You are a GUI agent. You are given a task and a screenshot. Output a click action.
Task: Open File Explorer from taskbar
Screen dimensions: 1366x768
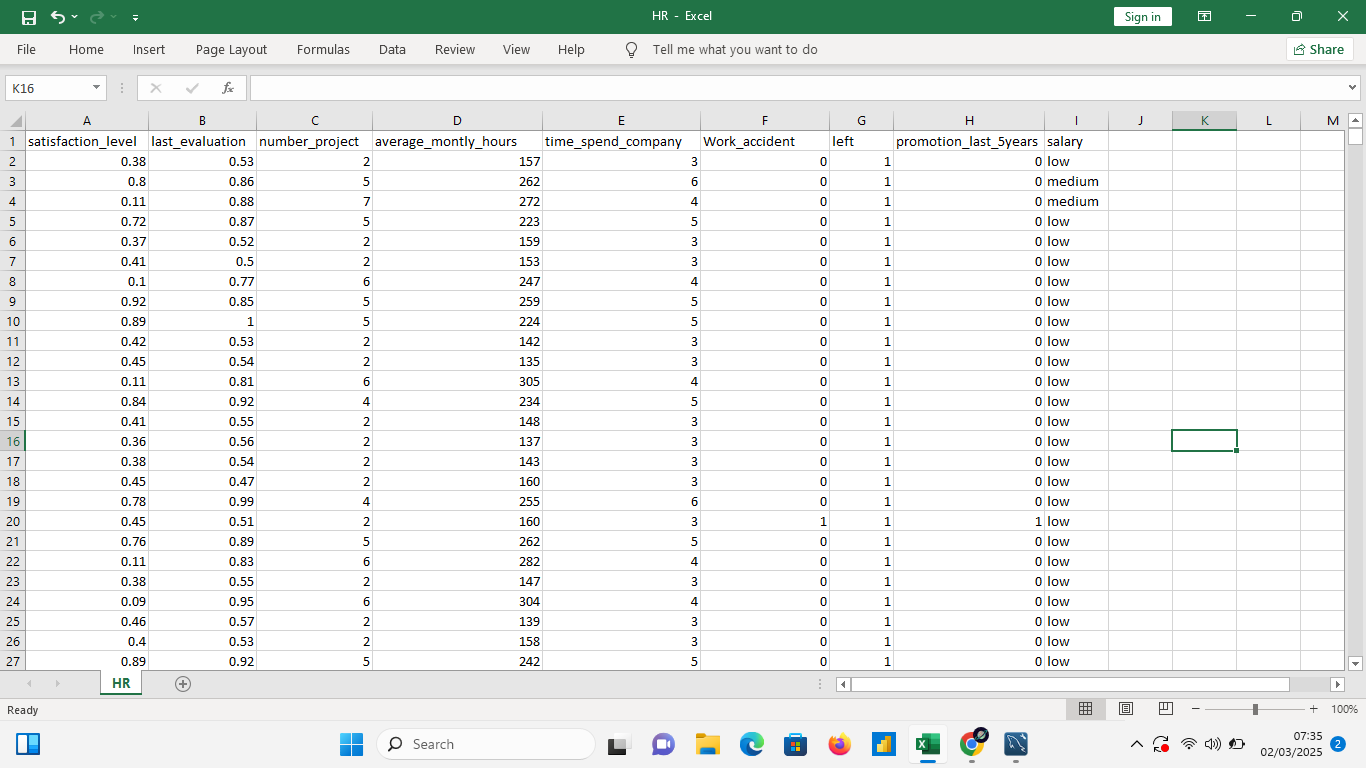[x=708, y=744]
